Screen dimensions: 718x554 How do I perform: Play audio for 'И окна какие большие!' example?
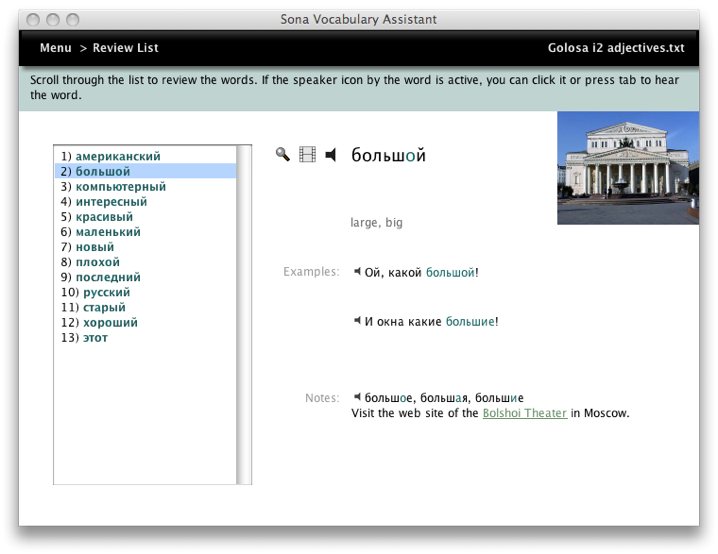[x=357, y=320]
